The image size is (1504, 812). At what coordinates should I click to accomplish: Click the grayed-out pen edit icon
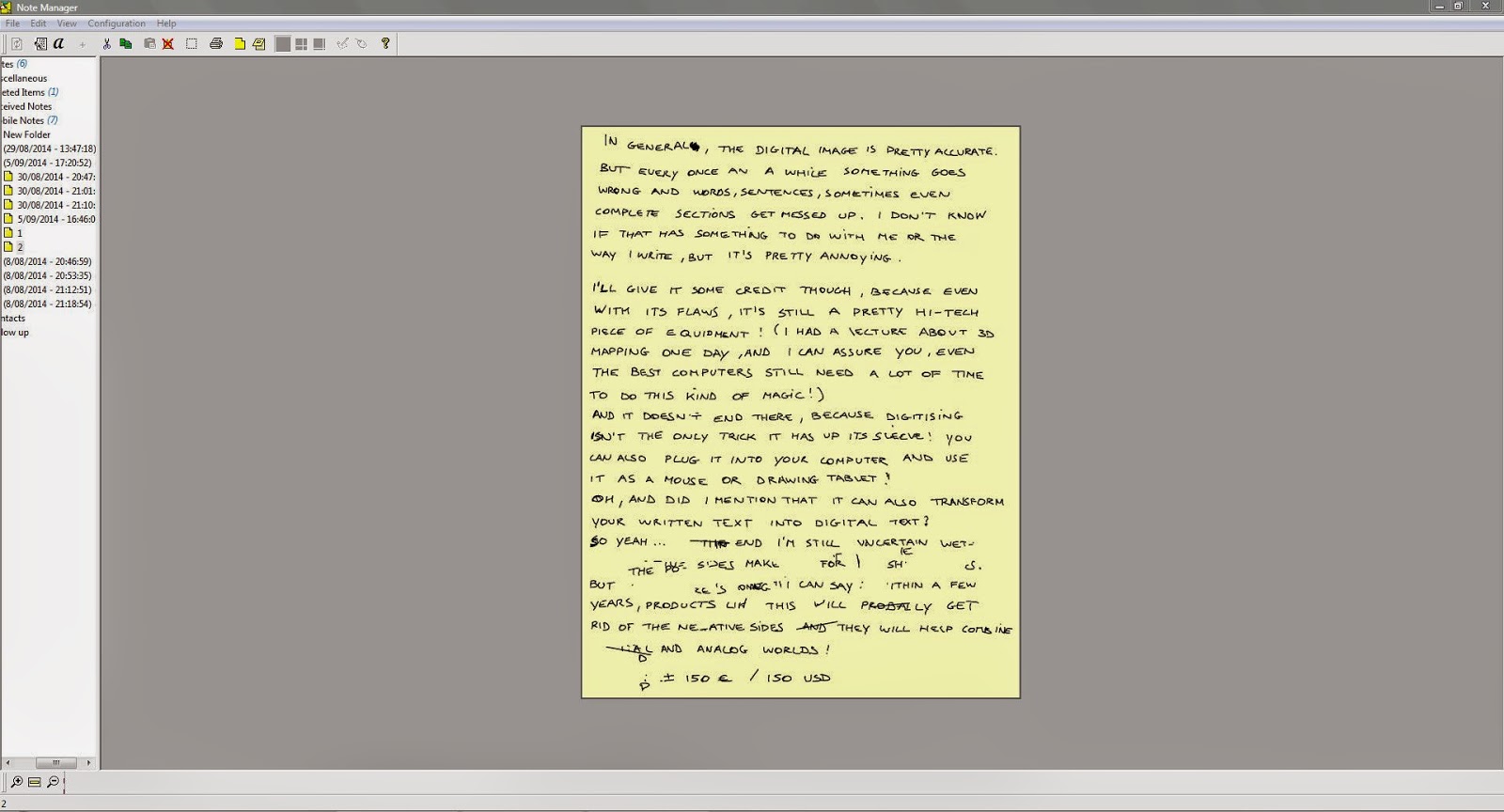coord(343,43)
